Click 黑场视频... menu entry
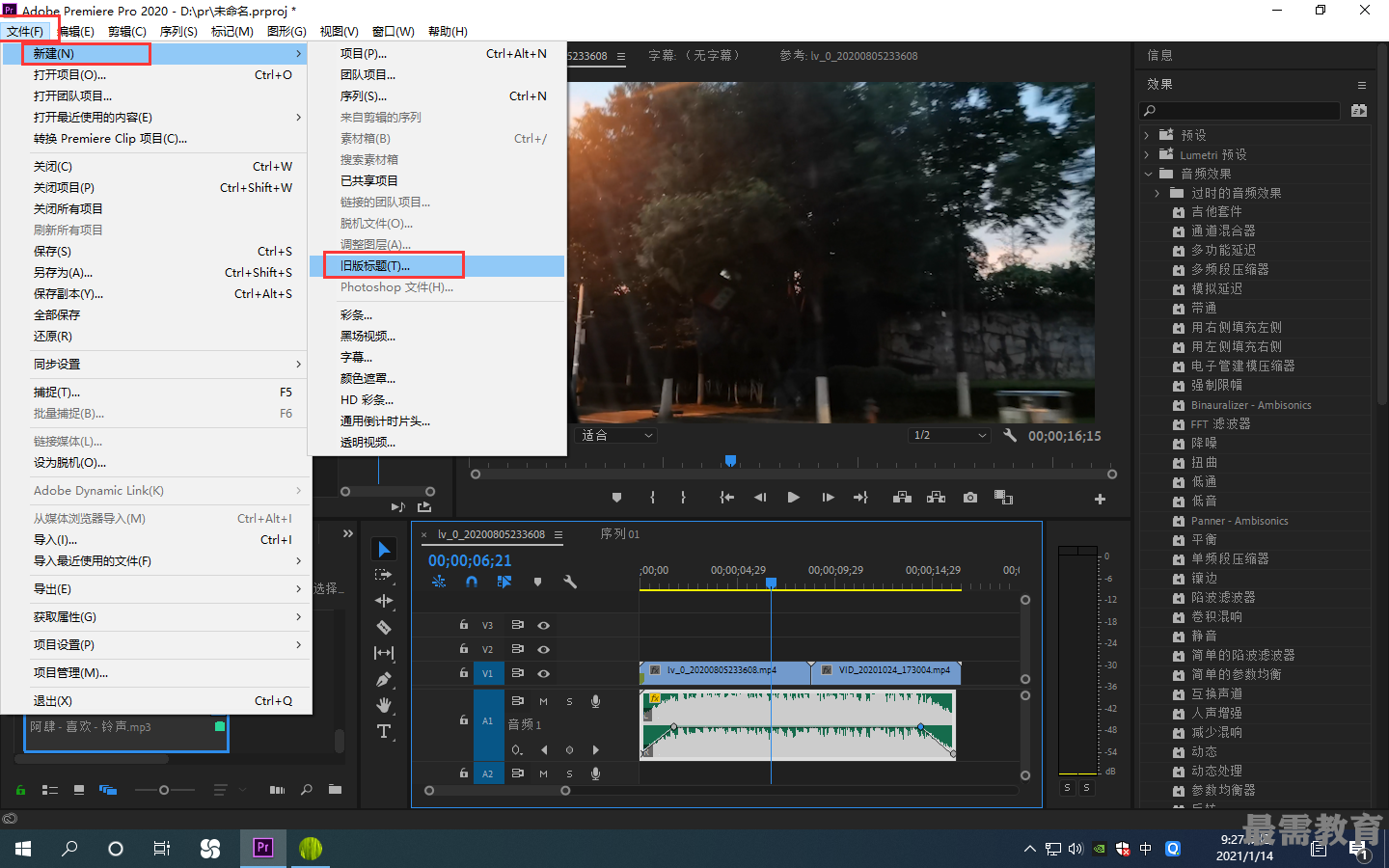 [x=437, y=336]
